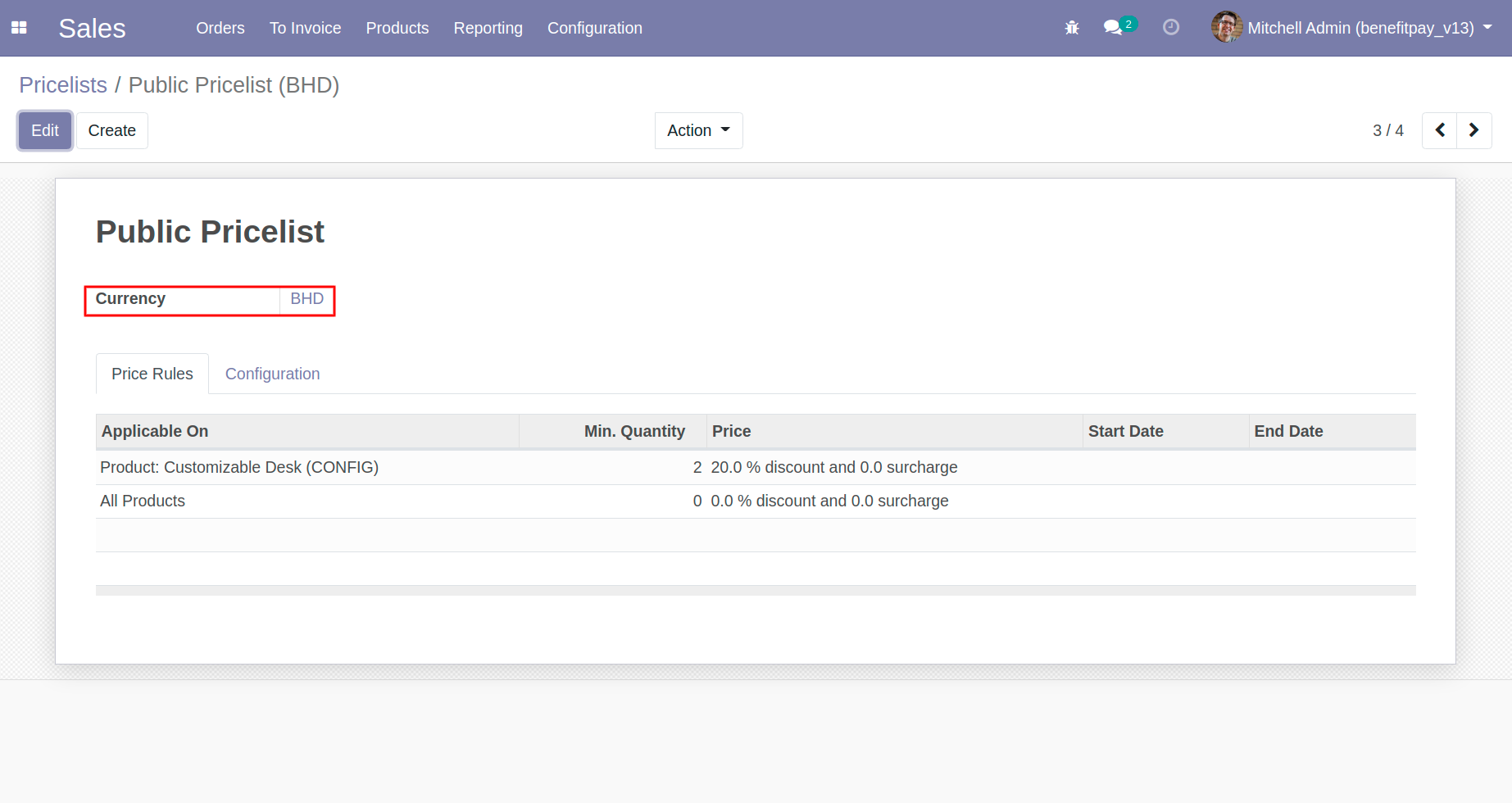1512x803 pixels.
Task: Open the Products menu
Action: (397, 28)
